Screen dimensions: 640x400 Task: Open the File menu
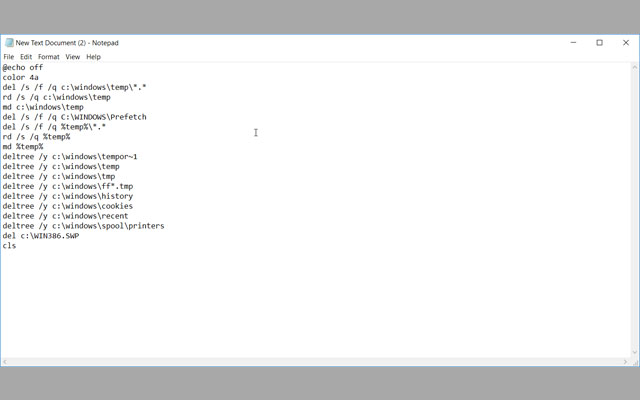9,57
